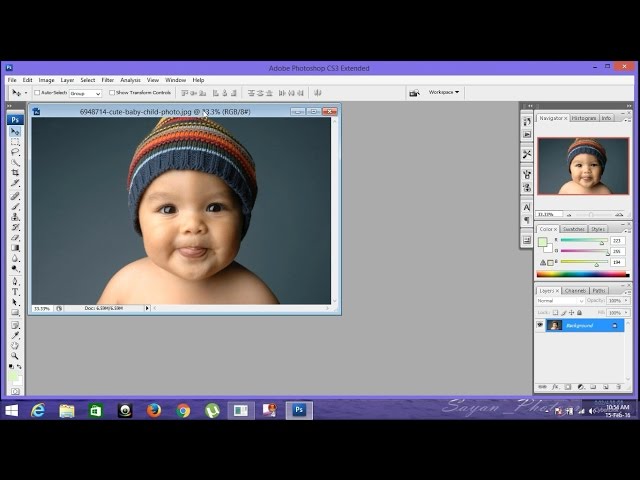The width and height of the screenshot is (640, 480).
Task: Switch to the Paths tab
Action: (599, 291)
